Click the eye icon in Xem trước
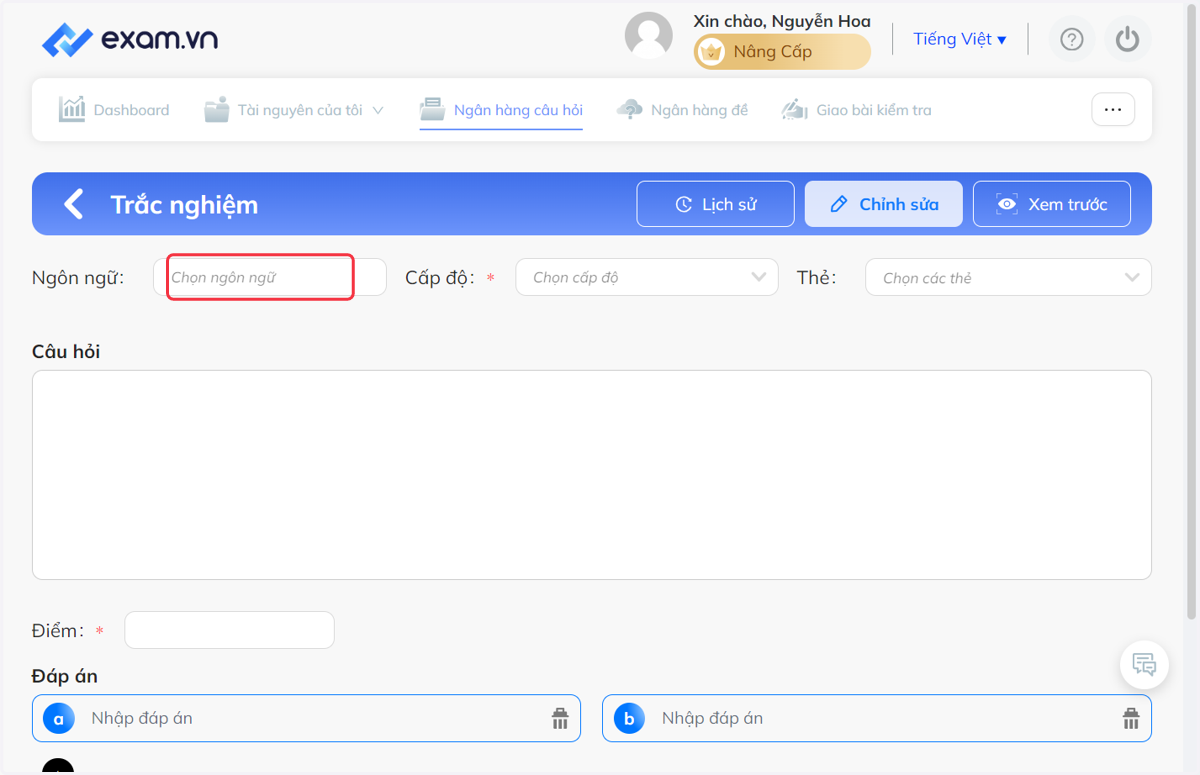1200x775 pixels. [x=1007, y=204]
